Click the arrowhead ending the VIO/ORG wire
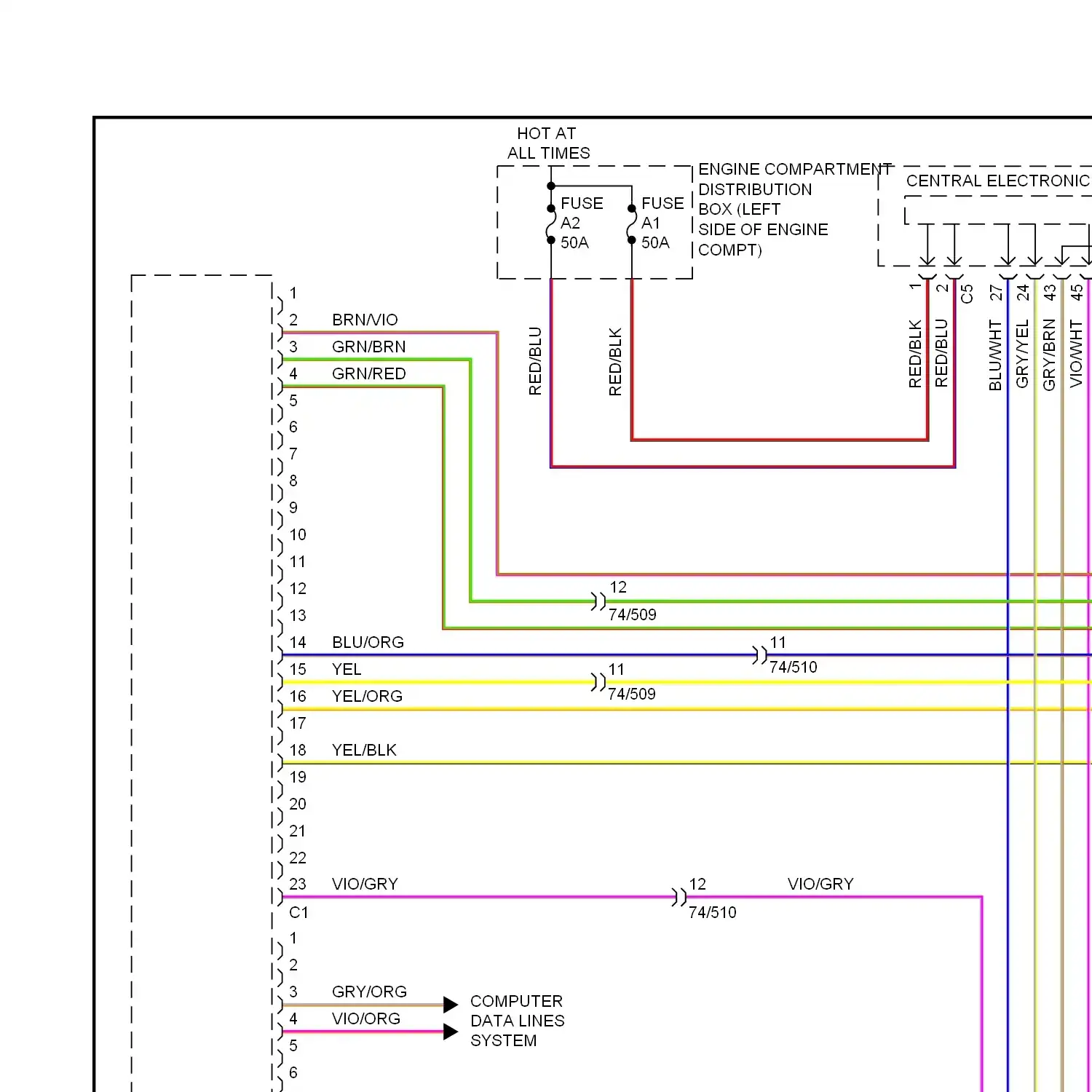This screenshot has width=1092, height=1092. pos(451,1032)
